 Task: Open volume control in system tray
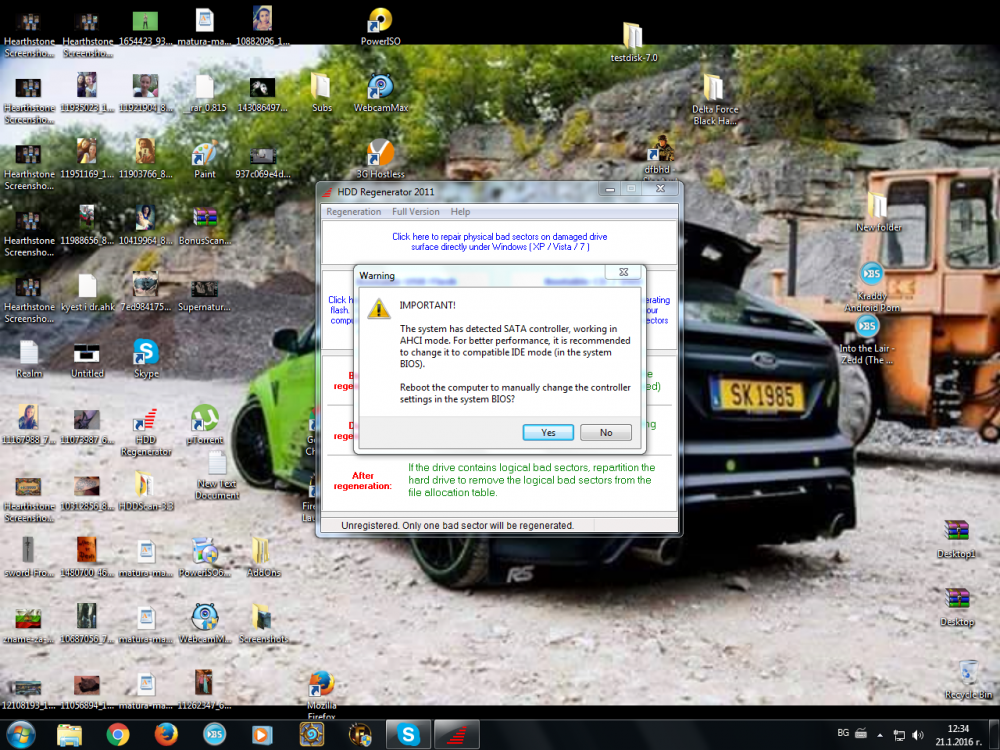(x=918, y=735)
